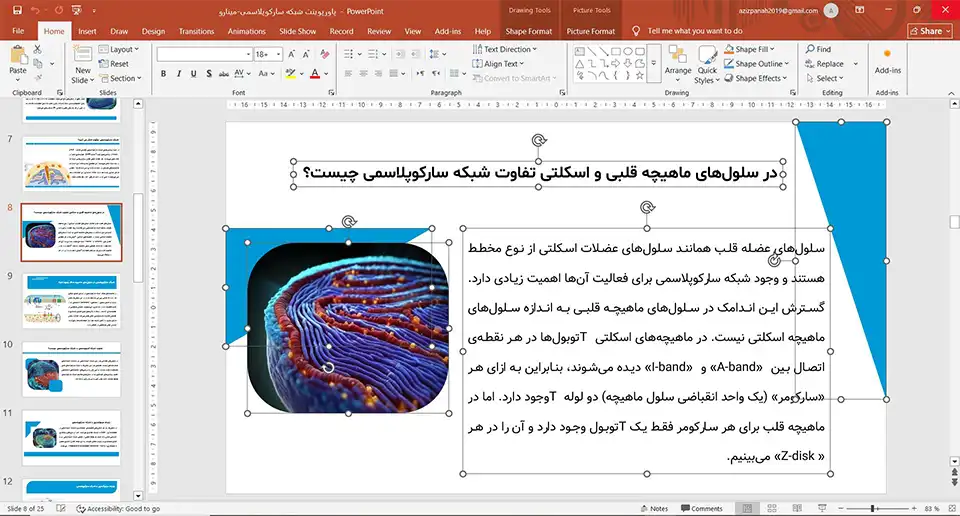The width and height of the screenshot is (960, 516).
Task: Click the Cut scissors icon
Action: pyautogui.click(x=38, y=49)
